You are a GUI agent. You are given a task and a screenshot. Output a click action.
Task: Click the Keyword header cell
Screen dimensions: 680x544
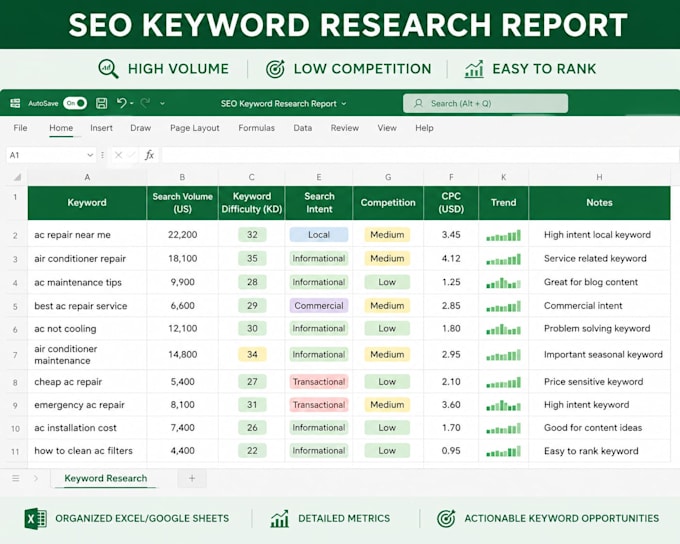[87, 203]
